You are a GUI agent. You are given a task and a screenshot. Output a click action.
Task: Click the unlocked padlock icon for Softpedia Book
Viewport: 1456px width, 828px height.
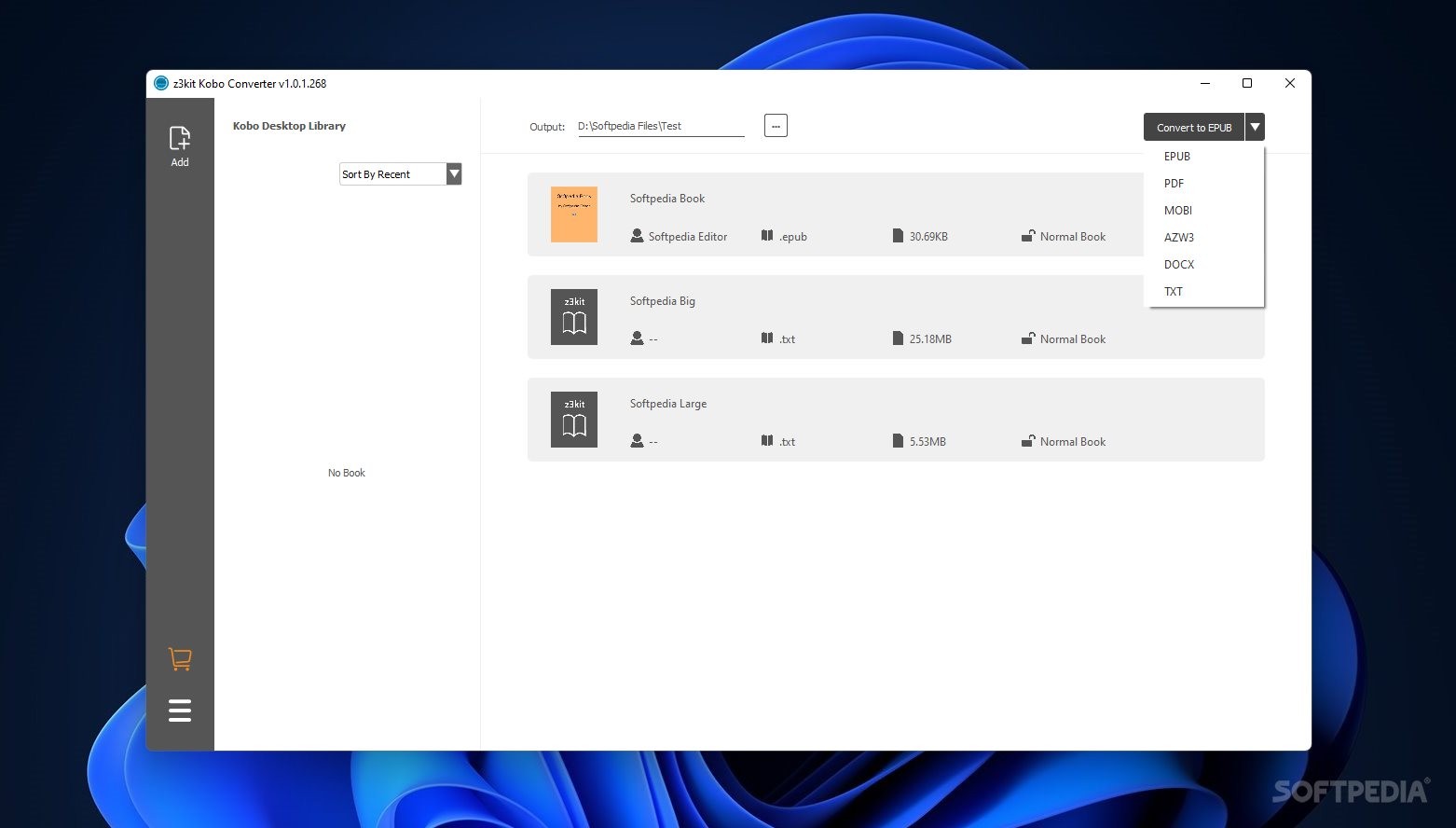tap(1027, 236)
